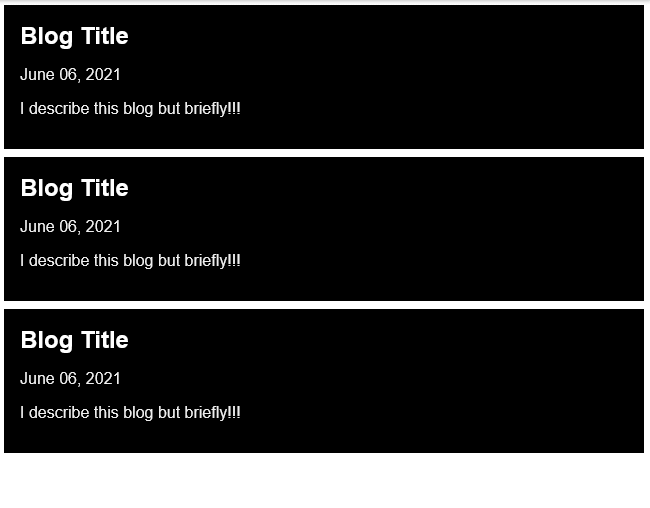Open the second Blog Title heading
Image resolution: width=650 pixels, height=508 pixels.
(x=74, y=188)
